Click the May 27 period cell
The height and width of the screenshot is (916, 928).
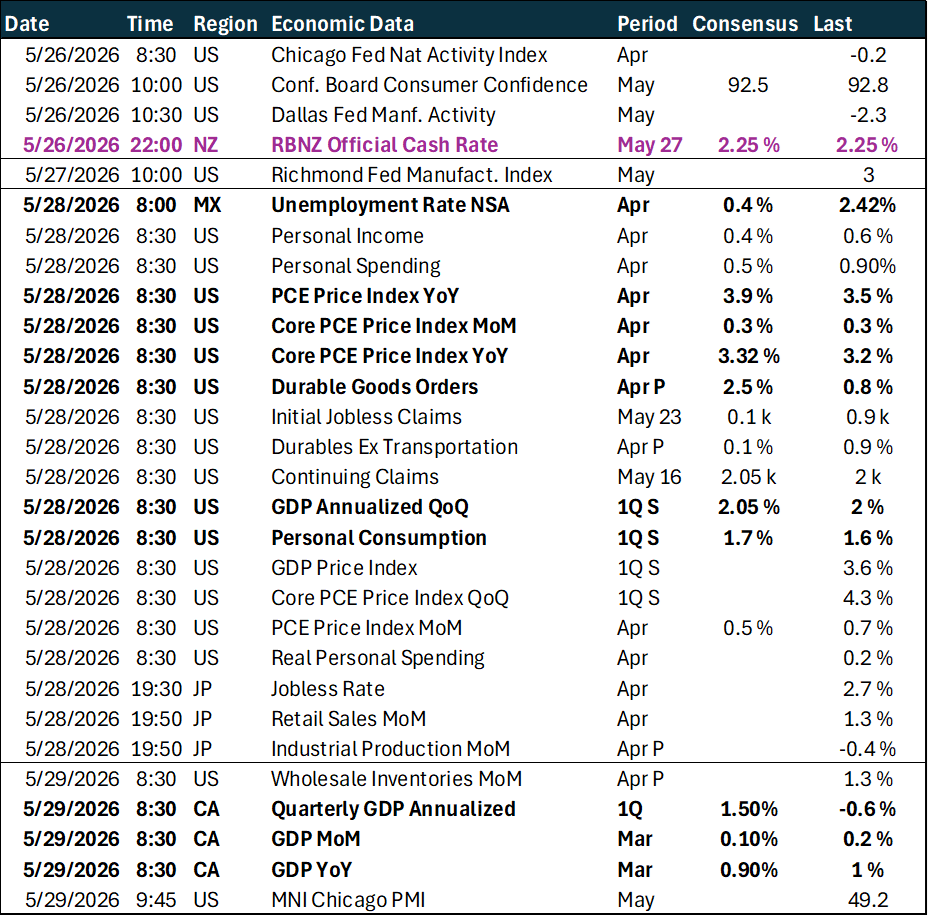click(649, 145)
